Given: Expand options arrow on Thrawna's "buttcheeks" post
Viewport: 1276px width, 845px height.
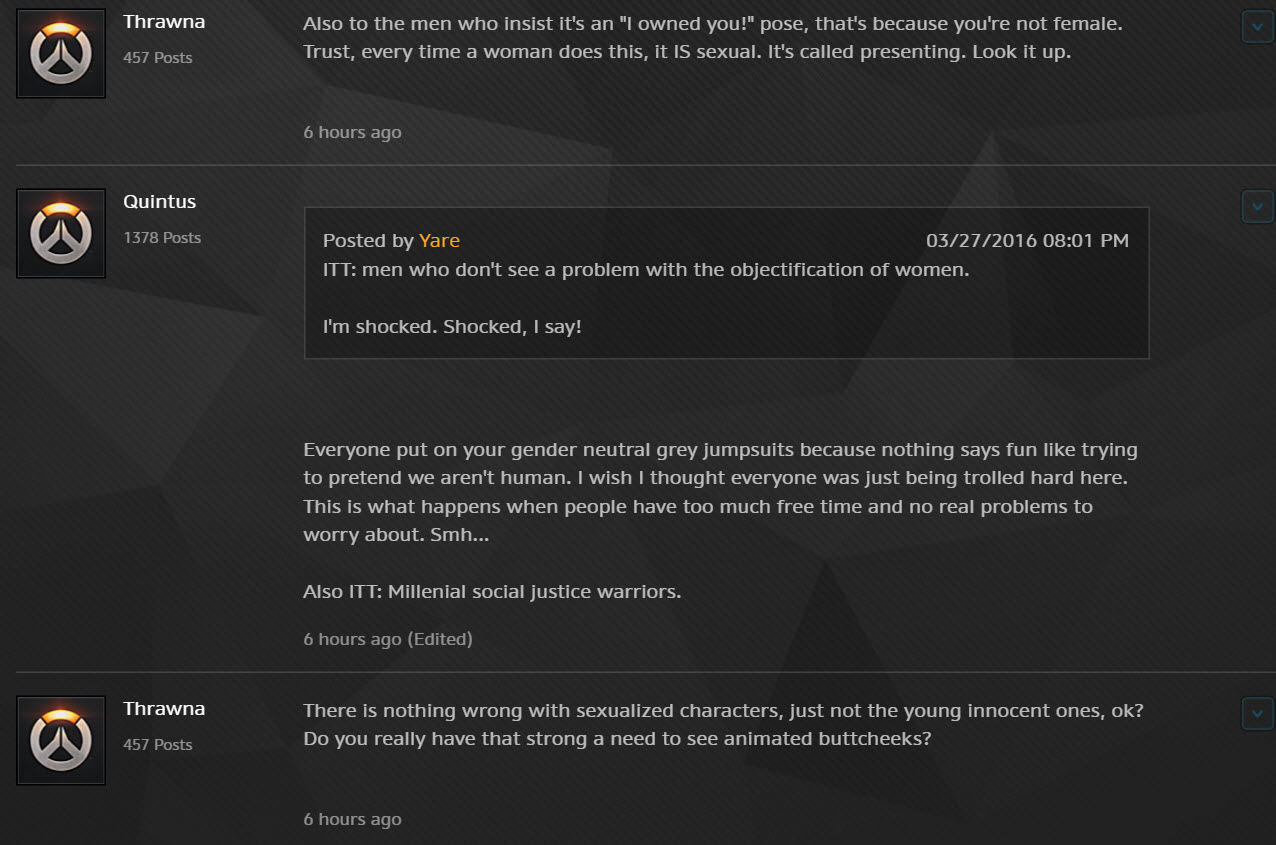Looking at the screenshot, I should tap(1257, 714).
